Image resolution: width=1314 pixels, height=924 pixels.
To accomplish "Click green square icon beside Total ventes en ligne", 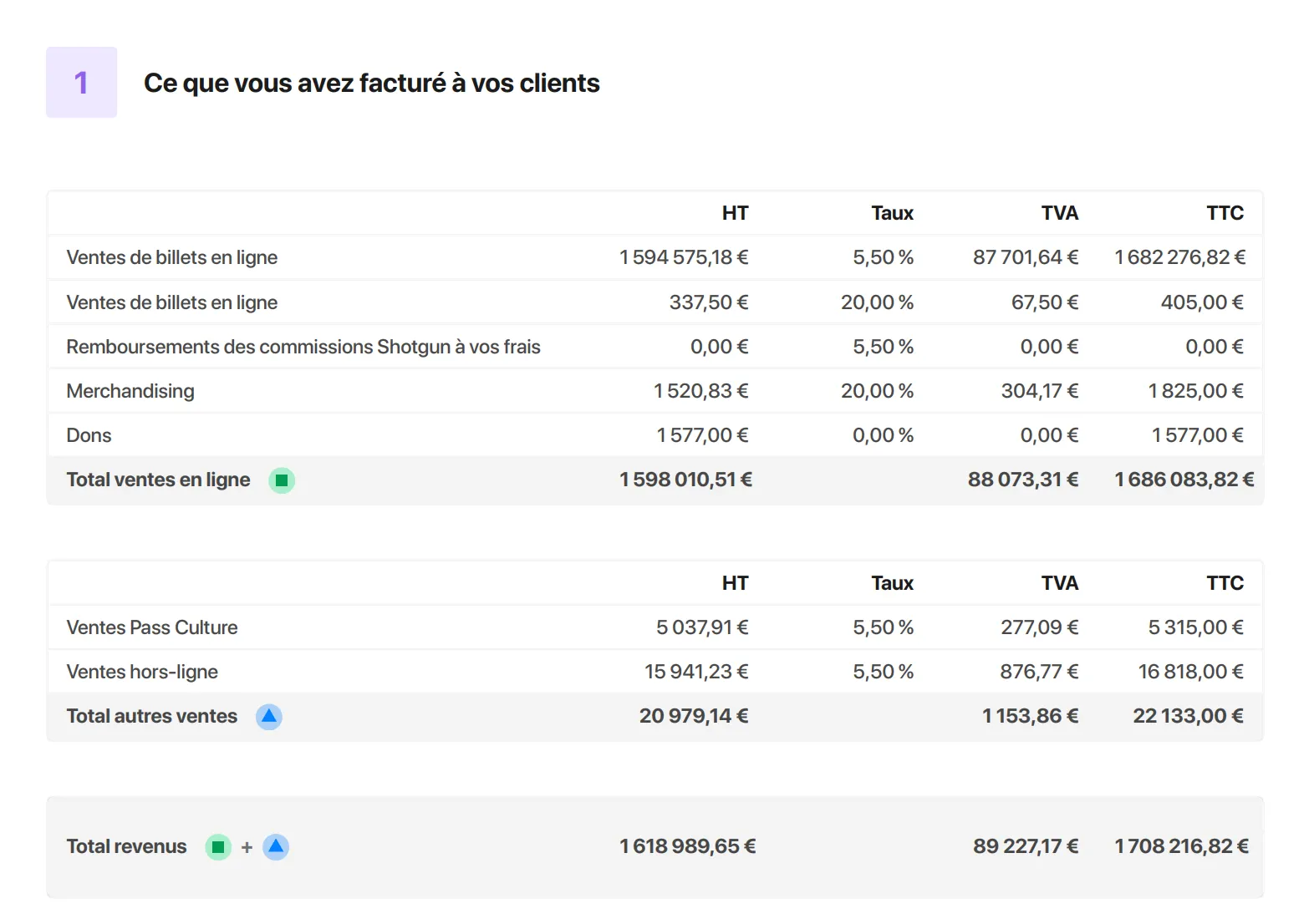I will click(x=282, y=480).
